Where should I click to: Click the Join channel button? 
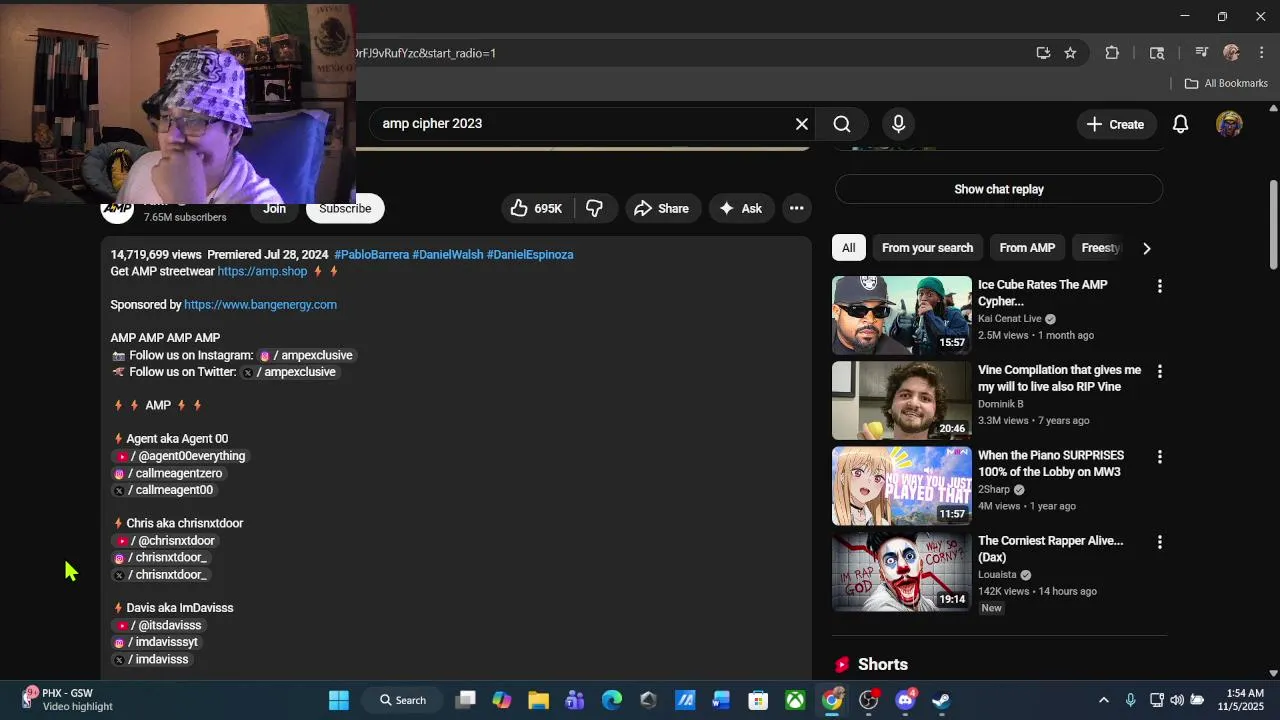(x=274, y=208)
